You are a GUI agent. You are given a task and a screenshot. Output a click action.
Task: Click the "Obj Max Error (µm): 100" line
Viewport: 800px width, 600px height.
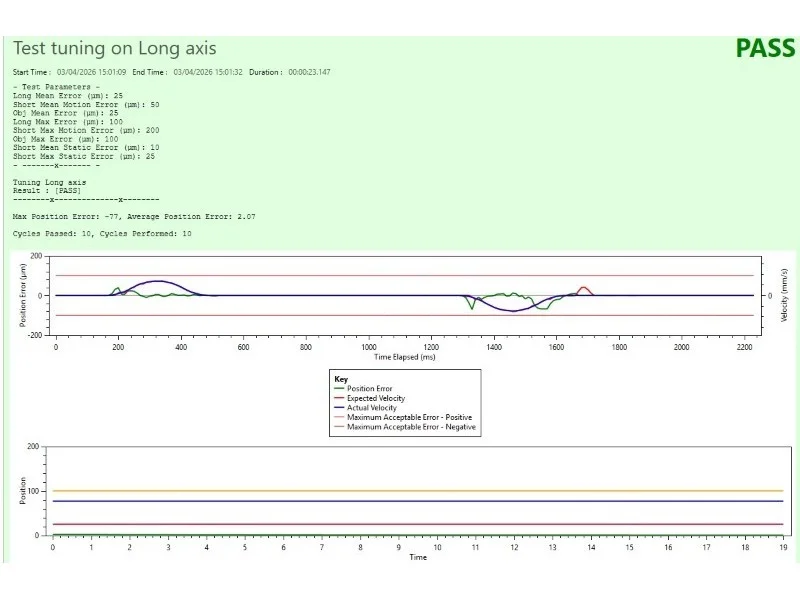point(65,139)
